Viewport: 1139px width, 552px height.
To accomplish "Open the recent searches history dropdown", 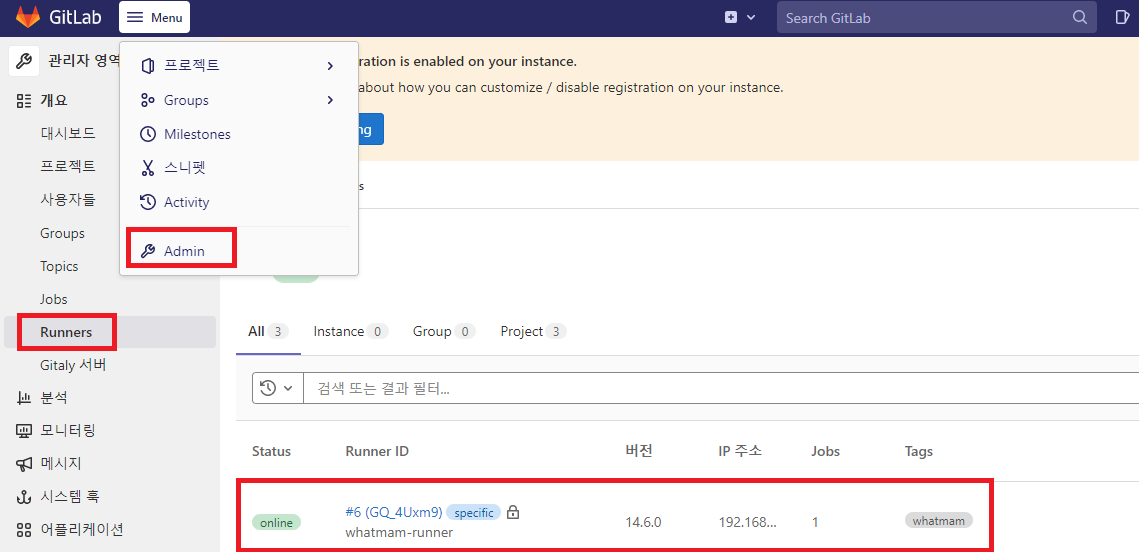I will pyautogui.click(x=277, y=388).
